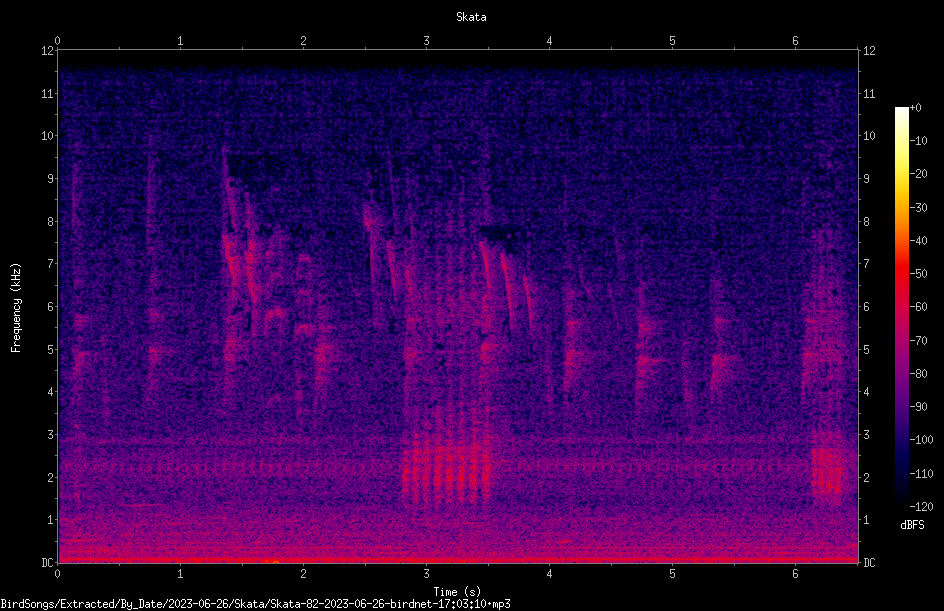The image size is (944, 611).
Task: Click the '+0' value on the color scale
Action: point(916,108)
